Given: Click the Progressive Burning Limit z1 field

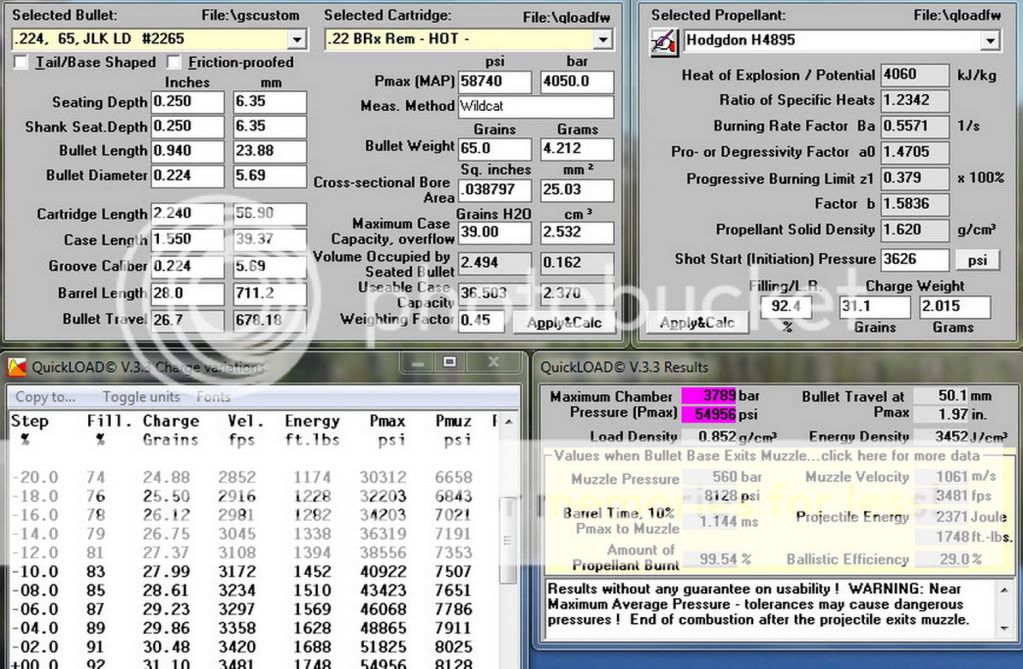Looking at the screenshot, I should click(x=915, y=179).
